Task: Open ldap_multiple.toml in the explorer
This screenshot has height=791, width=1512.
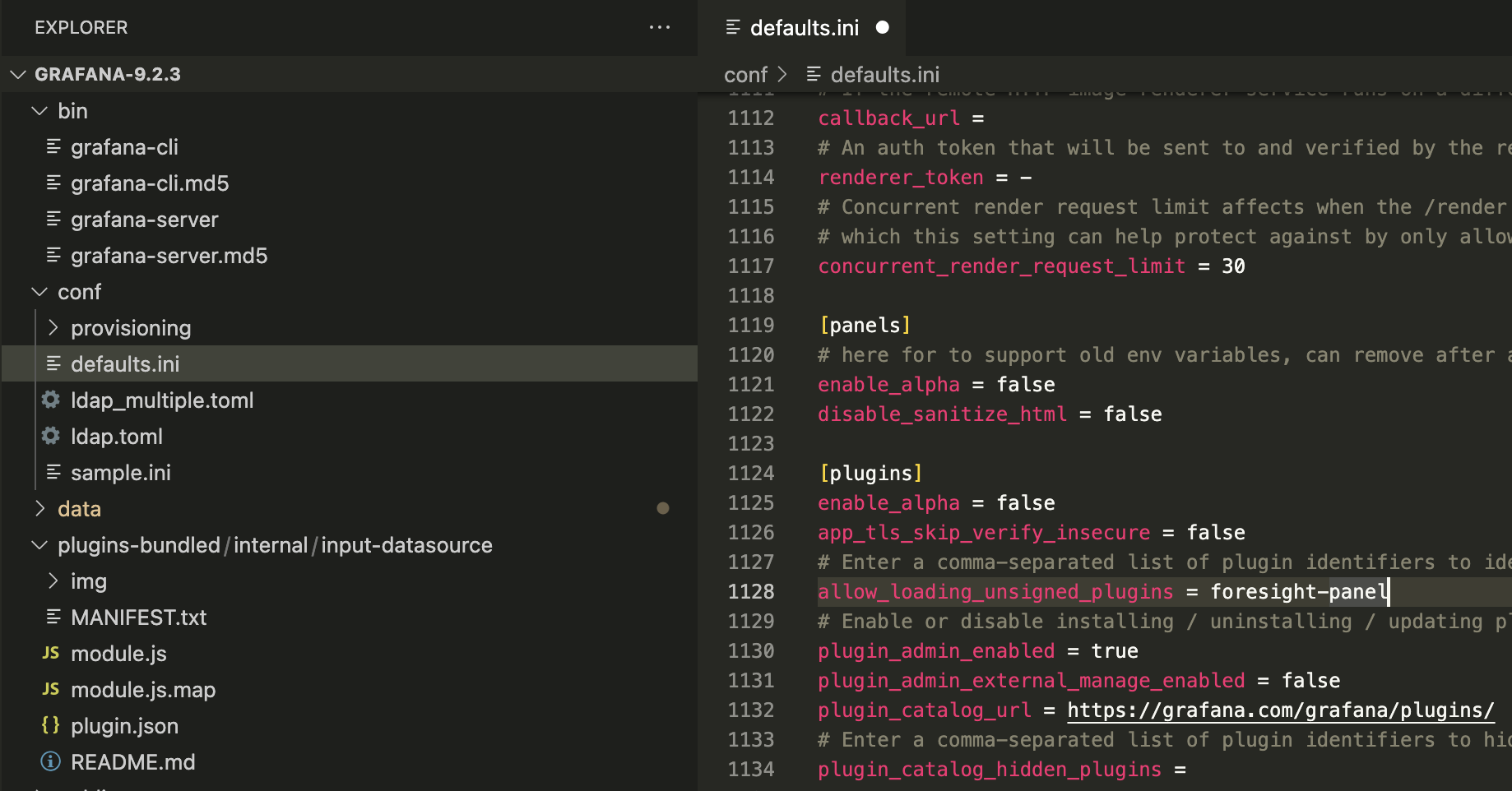Action: 162,400
